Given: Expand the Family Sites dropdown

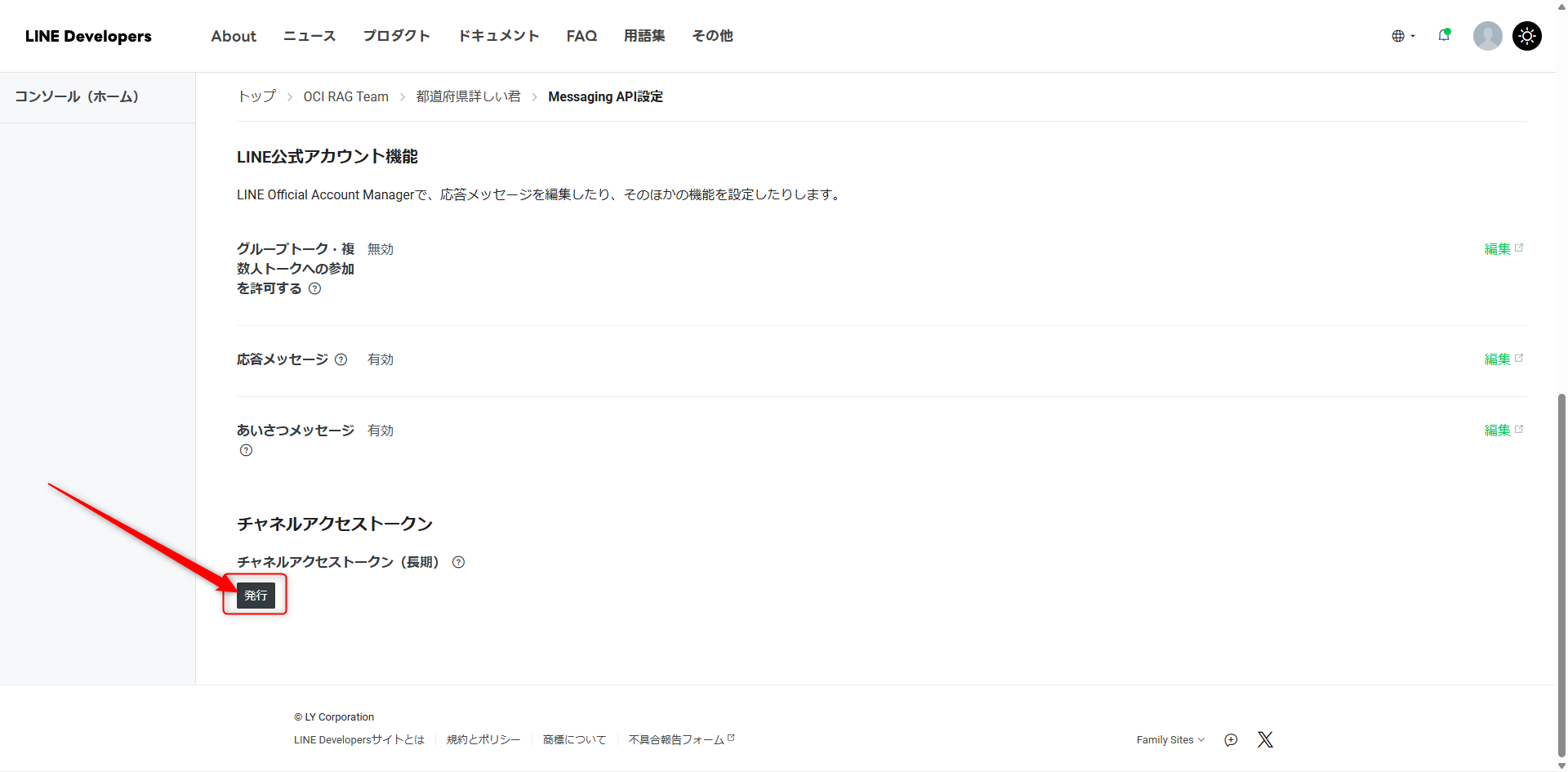Looking at the screenshot, I should (x=1170, y=740).
